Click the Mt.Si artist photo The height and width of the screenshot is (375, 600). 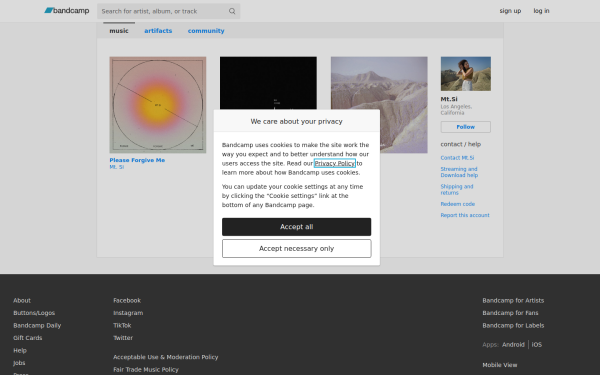[x=466, y=74]
